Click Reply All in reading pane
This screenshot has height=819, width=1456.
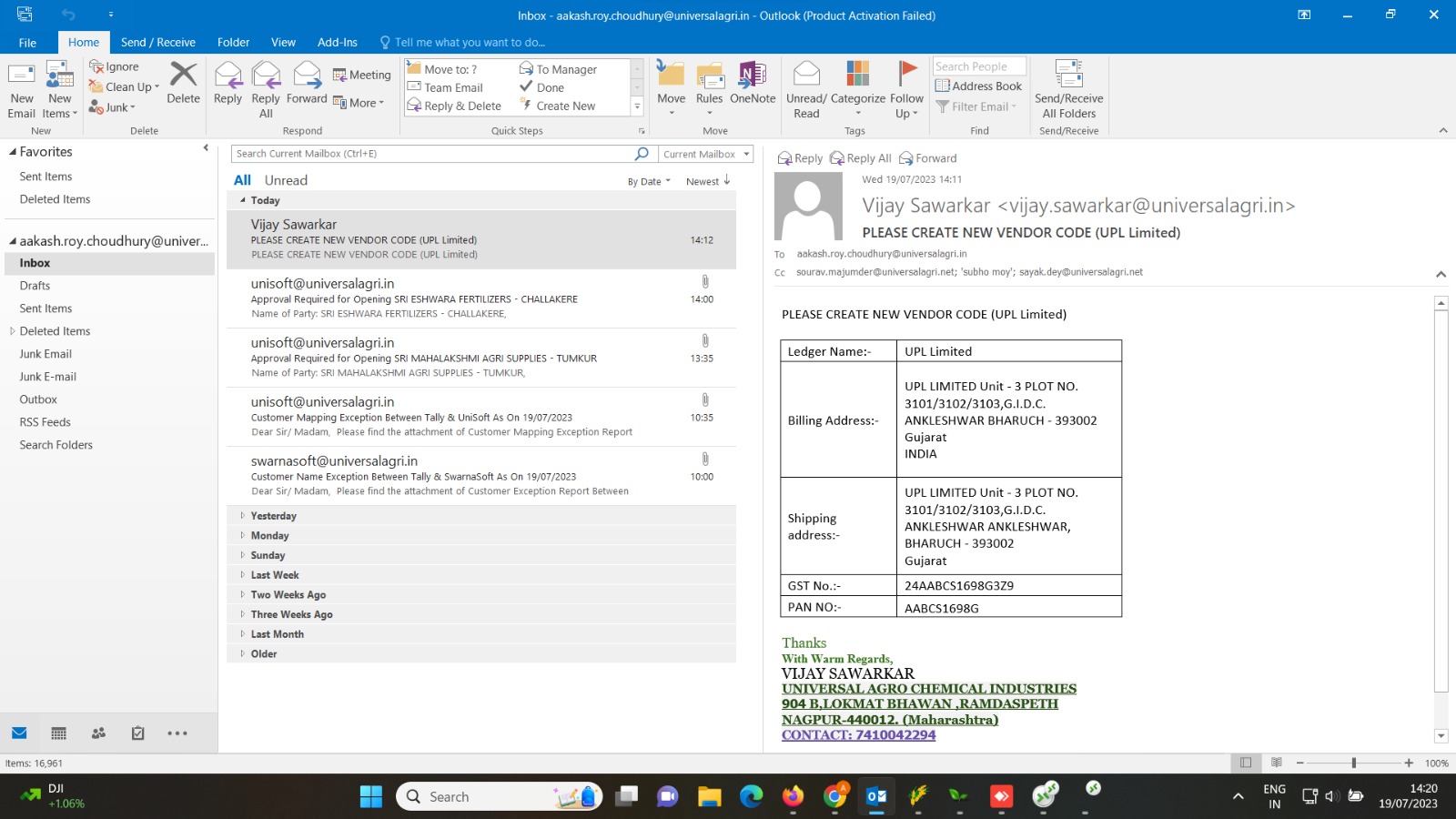point(860,158)
